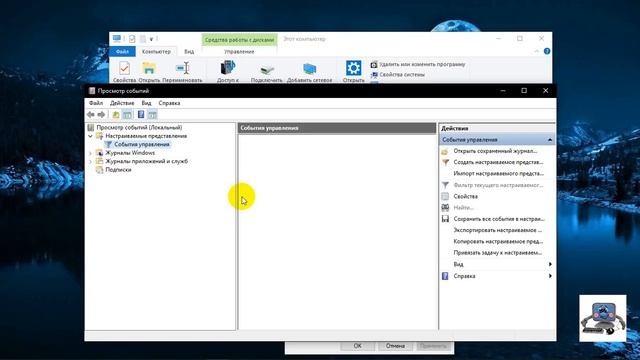The height and width of the screenshot is (360, 640).
Task: Click the properties sheet icon in Actions
Action: pos(445,196)
